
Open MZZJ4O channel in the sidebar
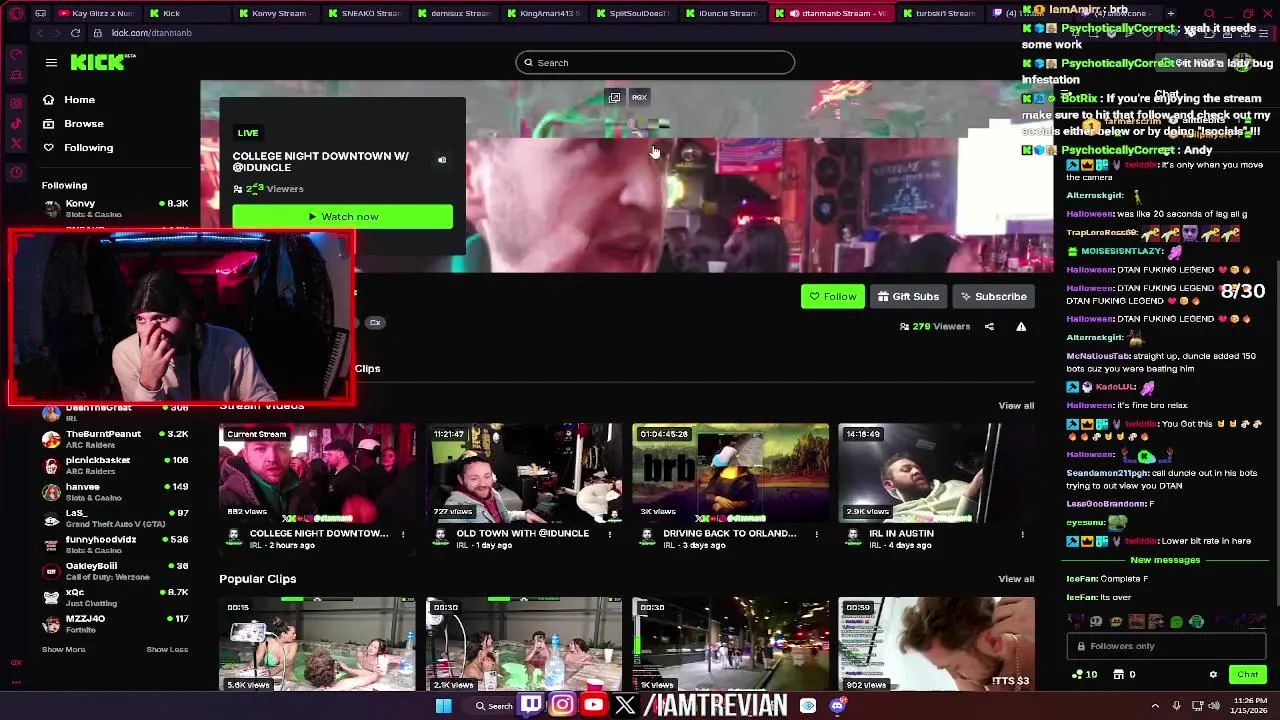point(115,623)
